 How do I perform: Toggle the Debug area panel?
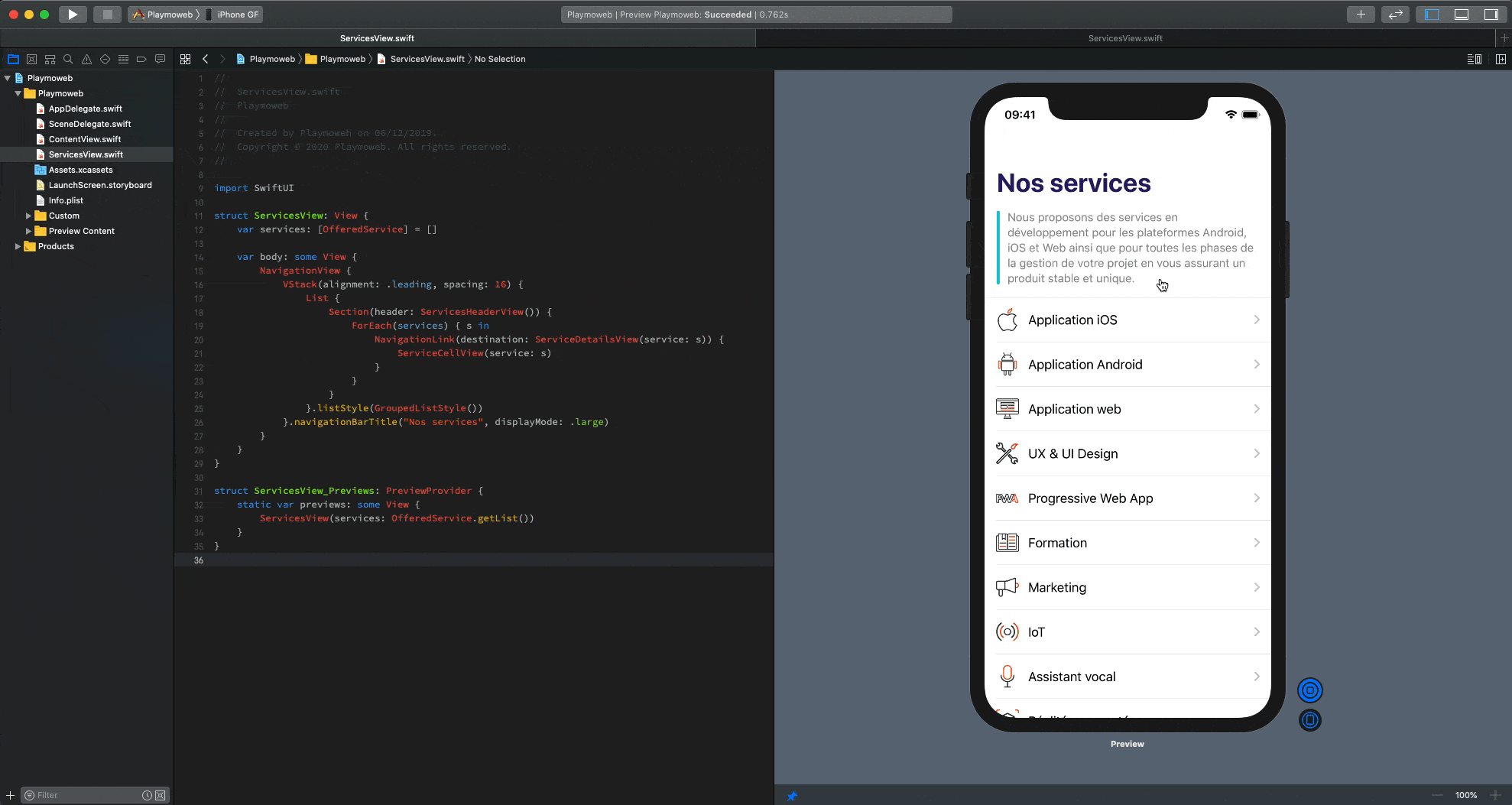pos(1461,14)
